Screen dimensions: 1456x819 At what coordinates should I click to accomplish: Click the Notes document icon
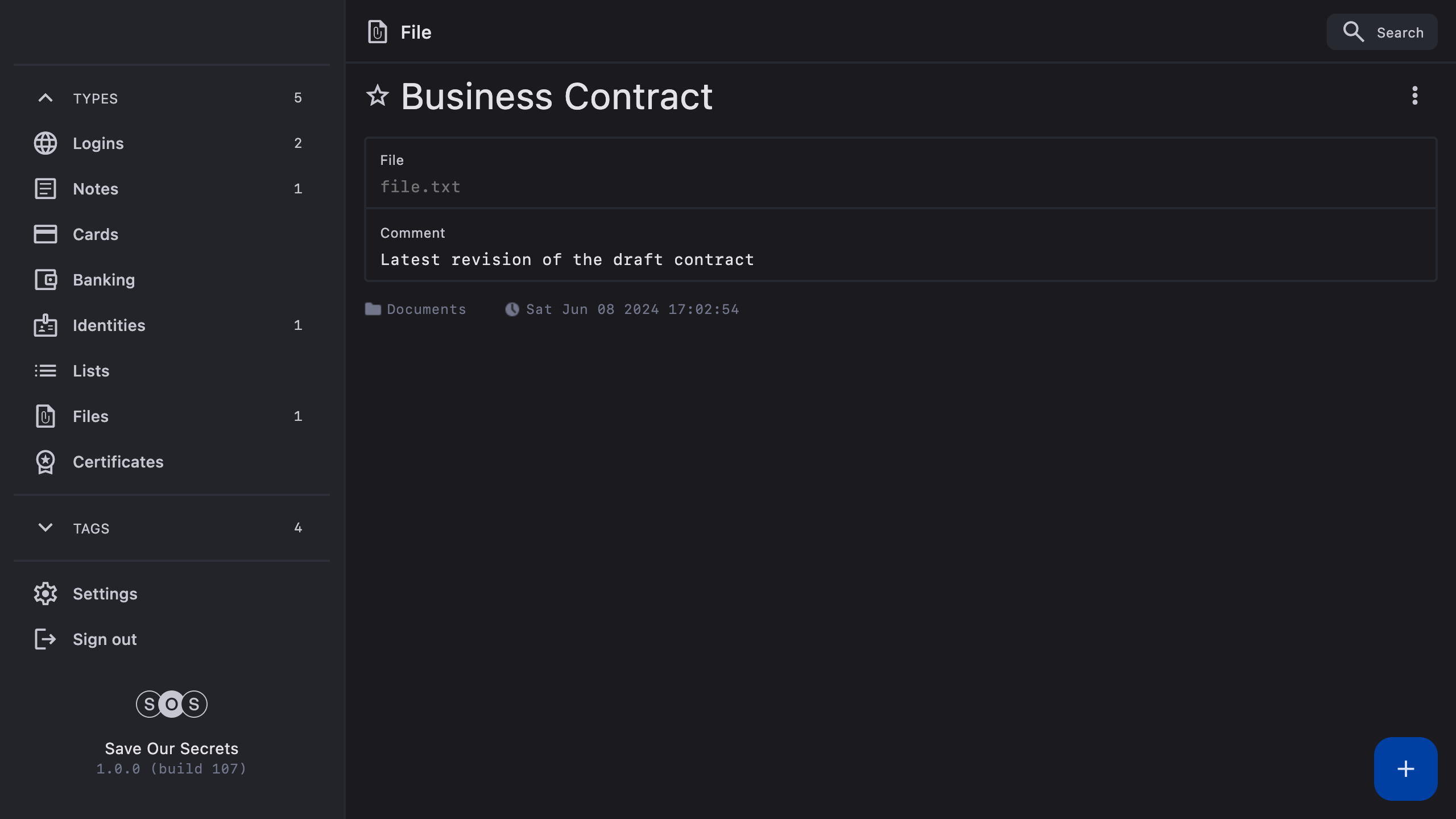45,189
